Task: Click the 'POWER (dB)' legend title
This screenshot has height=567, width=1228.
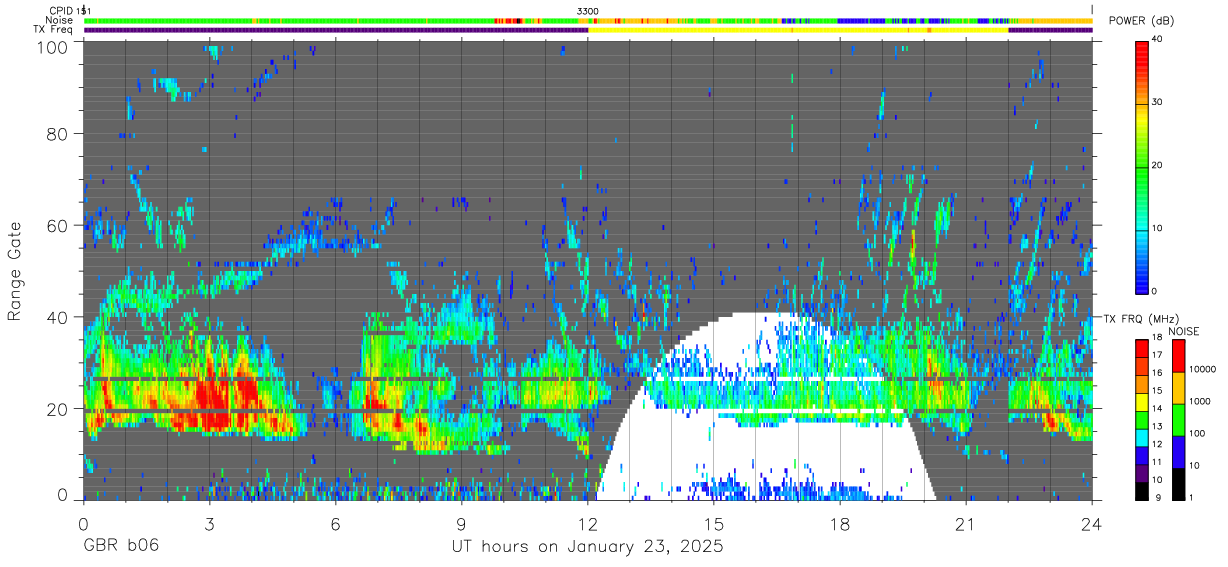Action: tap(1141, 20)
